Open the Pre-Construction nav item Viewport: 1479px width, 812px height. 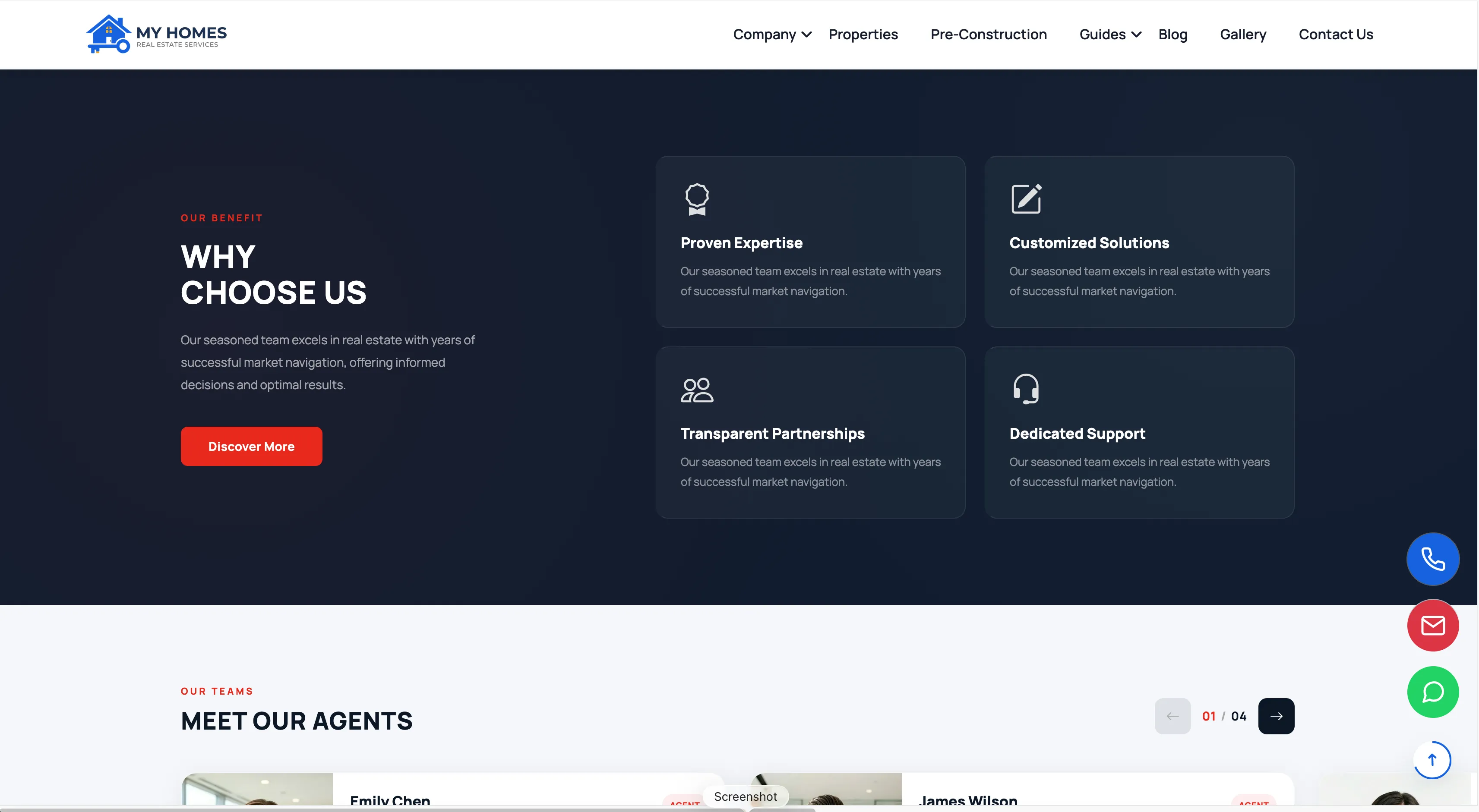988,35
